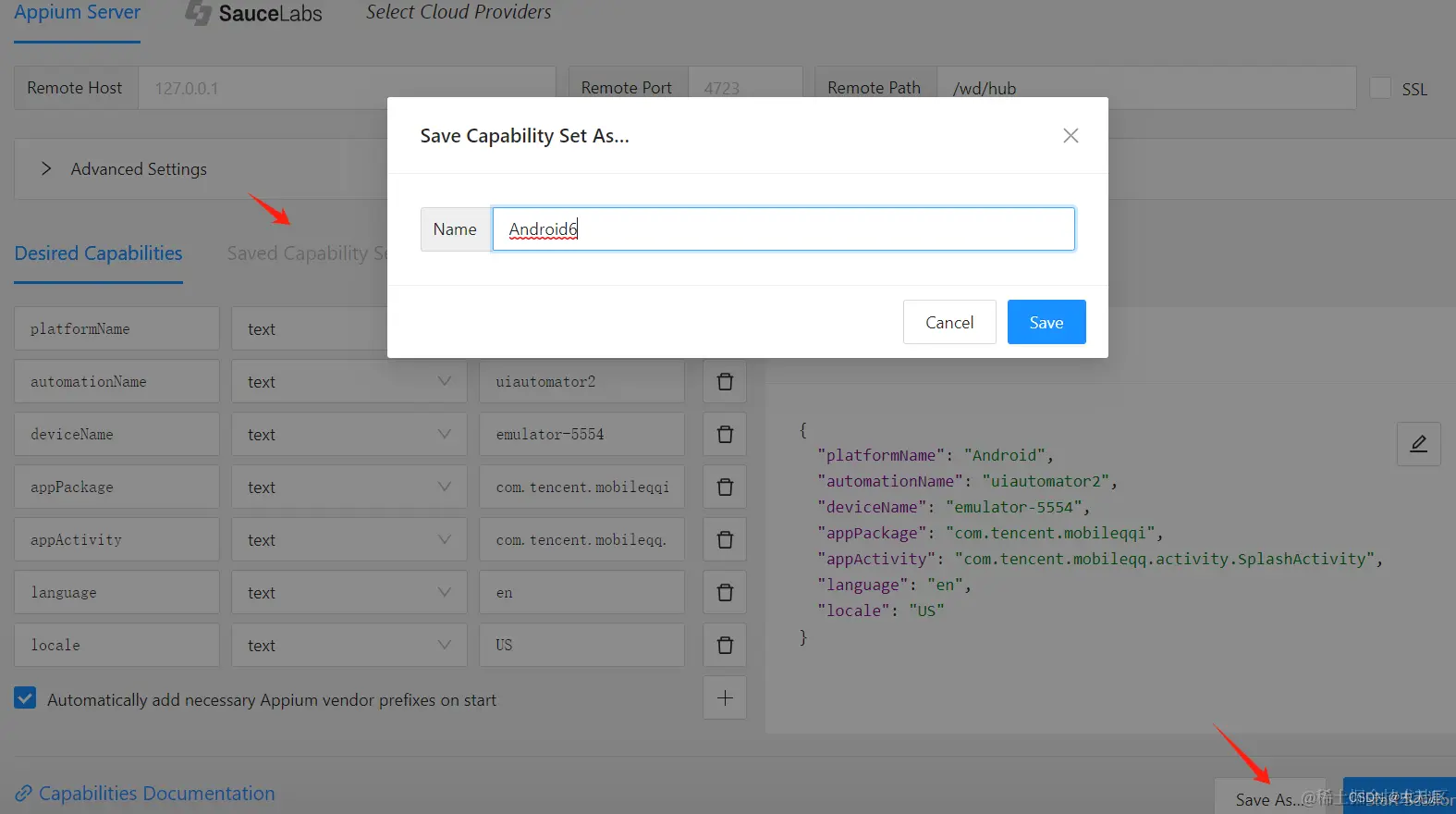Click the uiautomator2 value field
This screenshot has width=1456, height=814.
point(581,381)
